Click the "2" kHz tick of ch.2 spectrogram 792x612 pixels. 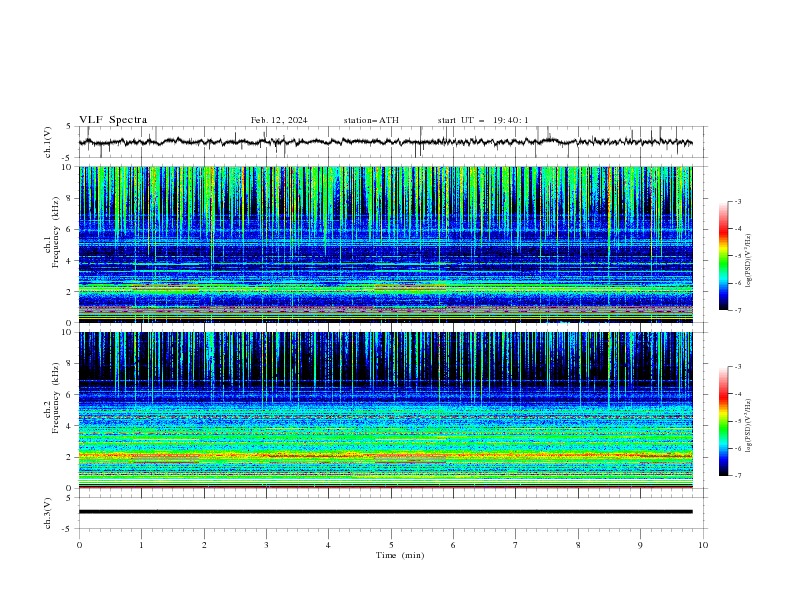pos(70,457)
